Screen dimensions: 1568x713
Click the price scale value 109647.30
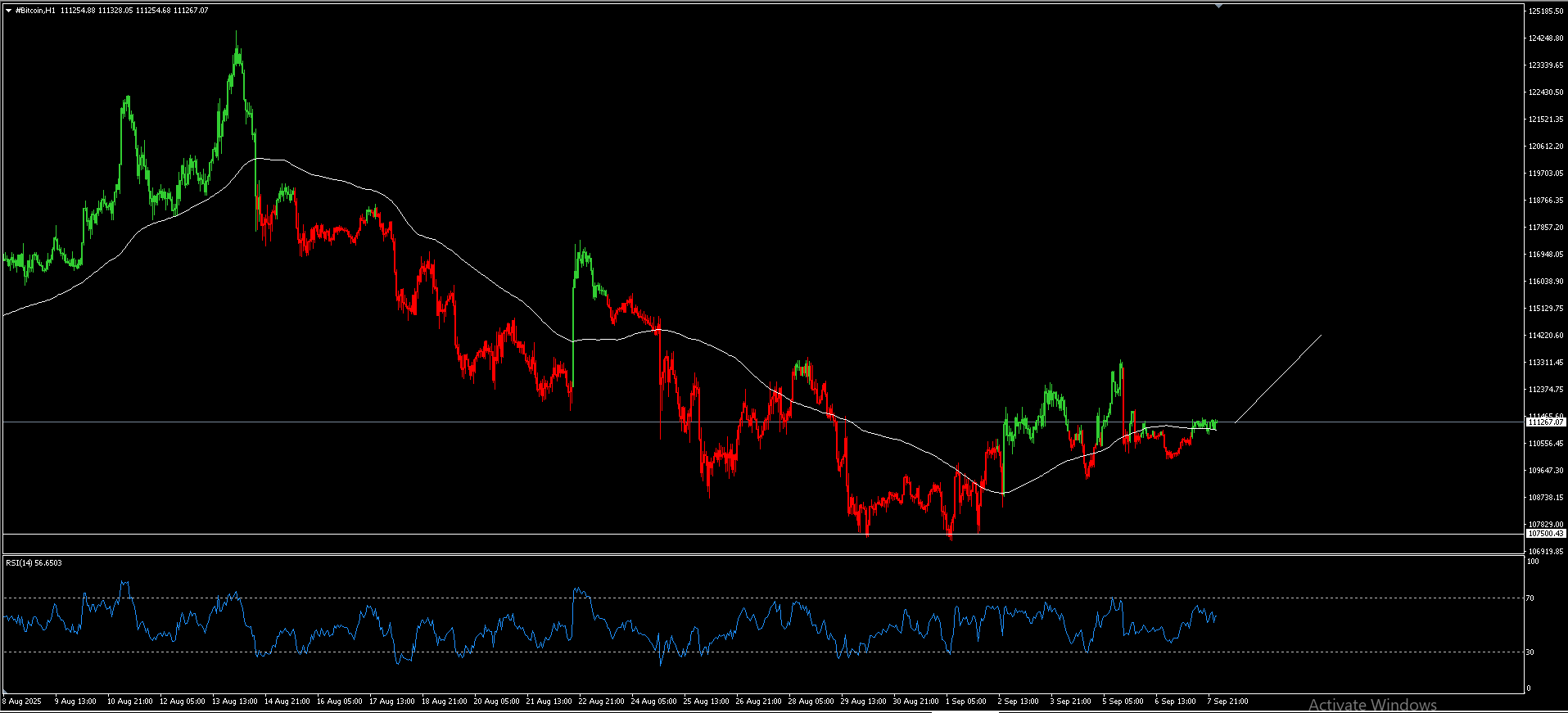(1546, 471)
